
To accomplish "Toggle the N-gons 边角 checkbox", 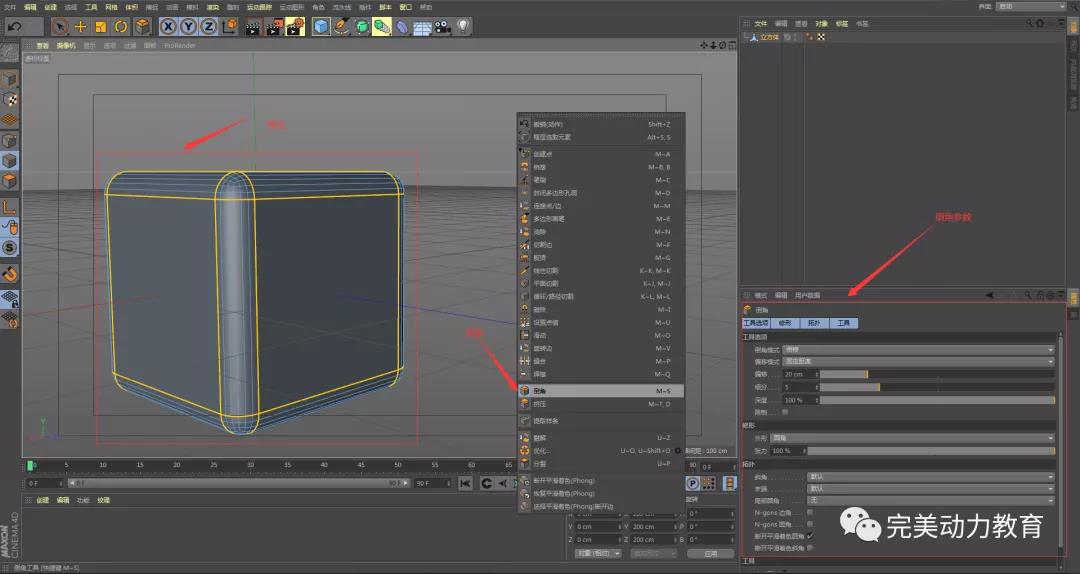I will [x=810, y=512].
